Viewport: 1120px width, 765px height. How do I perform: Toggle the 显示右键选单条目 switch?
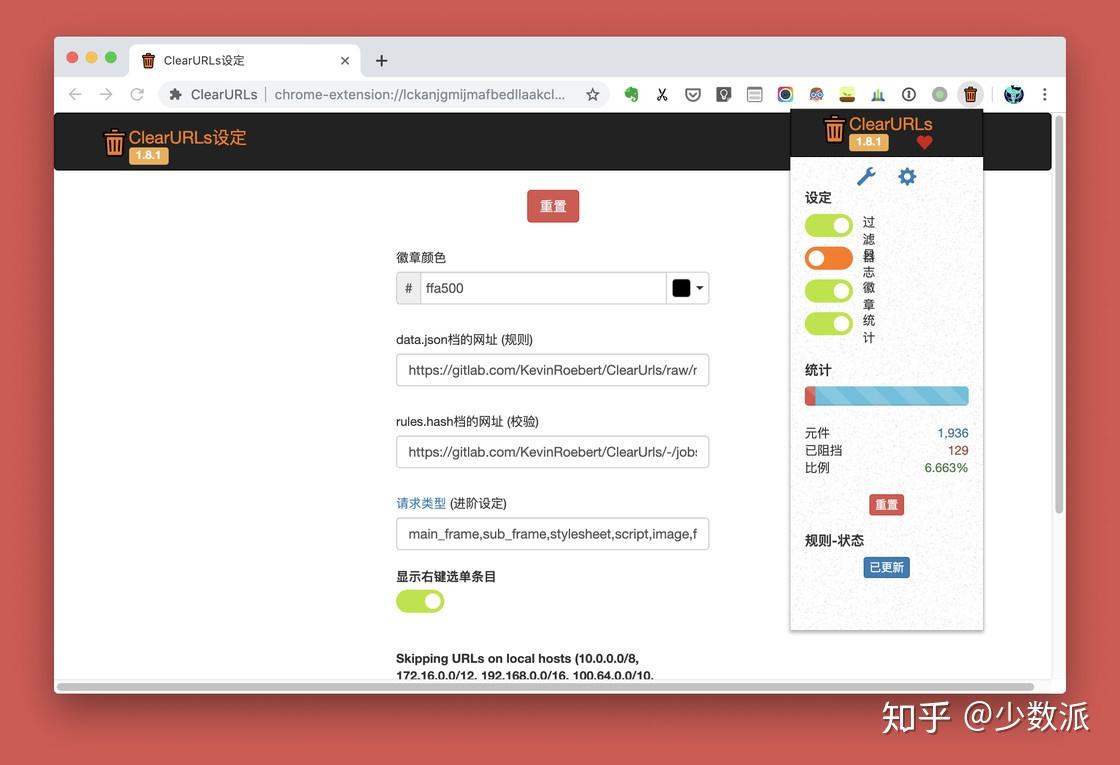click(420, 601)
